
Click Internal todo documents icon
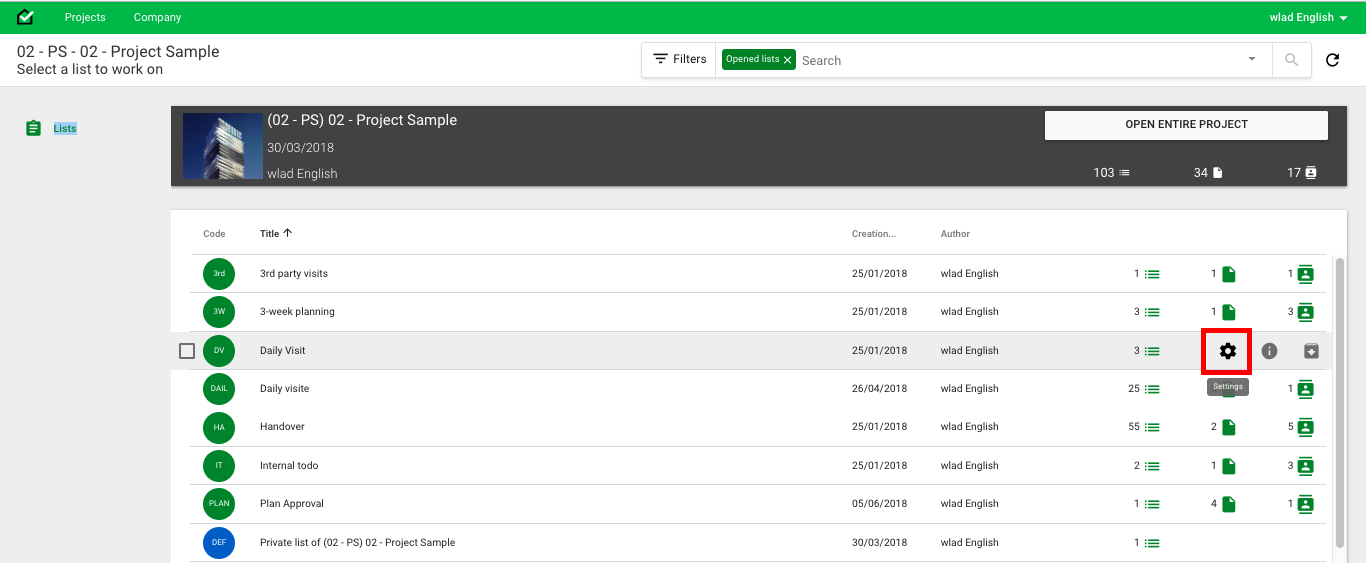pos(1229,466)
